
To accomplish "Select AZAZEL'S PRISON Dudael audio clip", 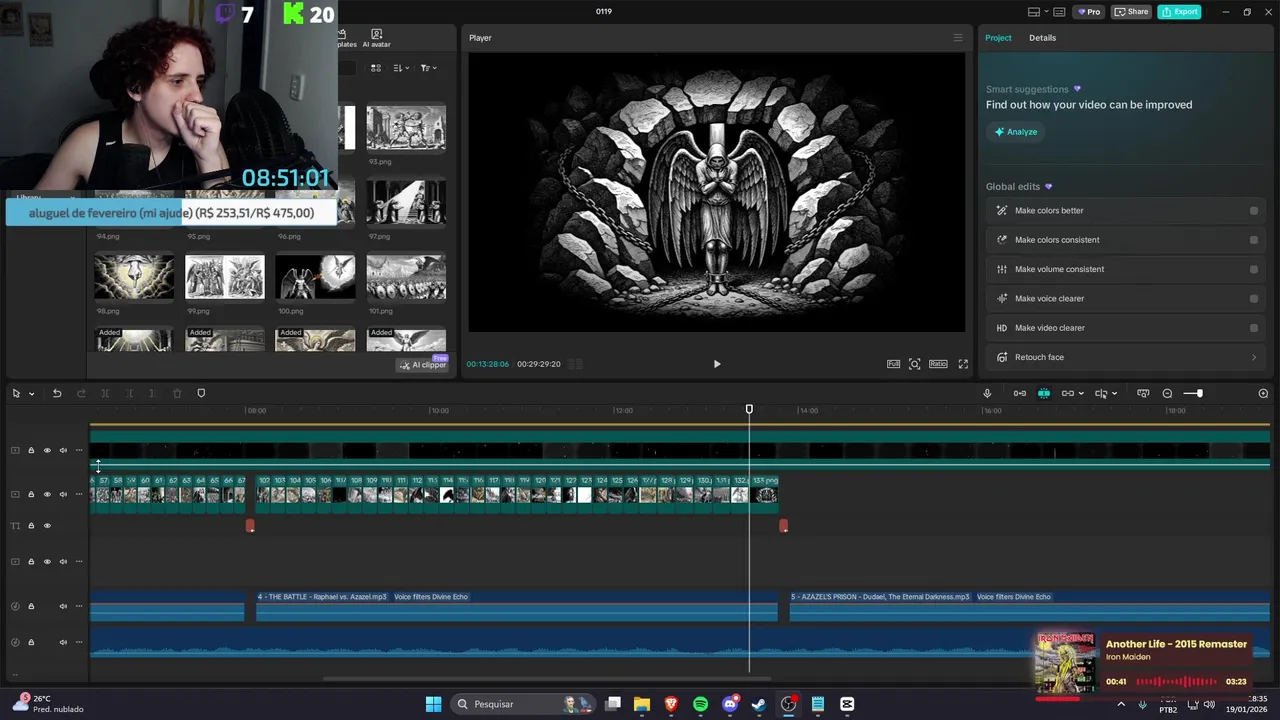I will (1029, 606).
